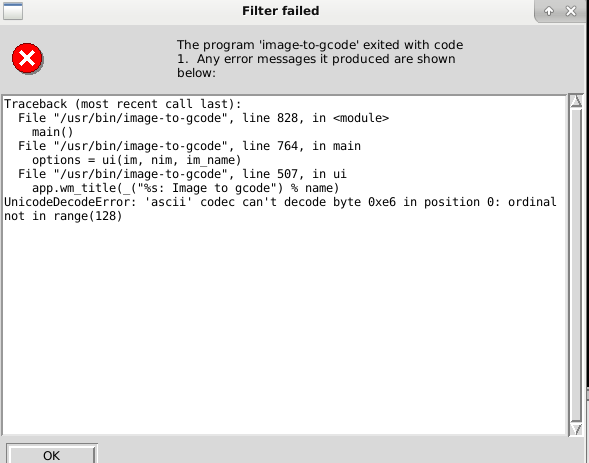Open the window menu icon in title bar

13,11
